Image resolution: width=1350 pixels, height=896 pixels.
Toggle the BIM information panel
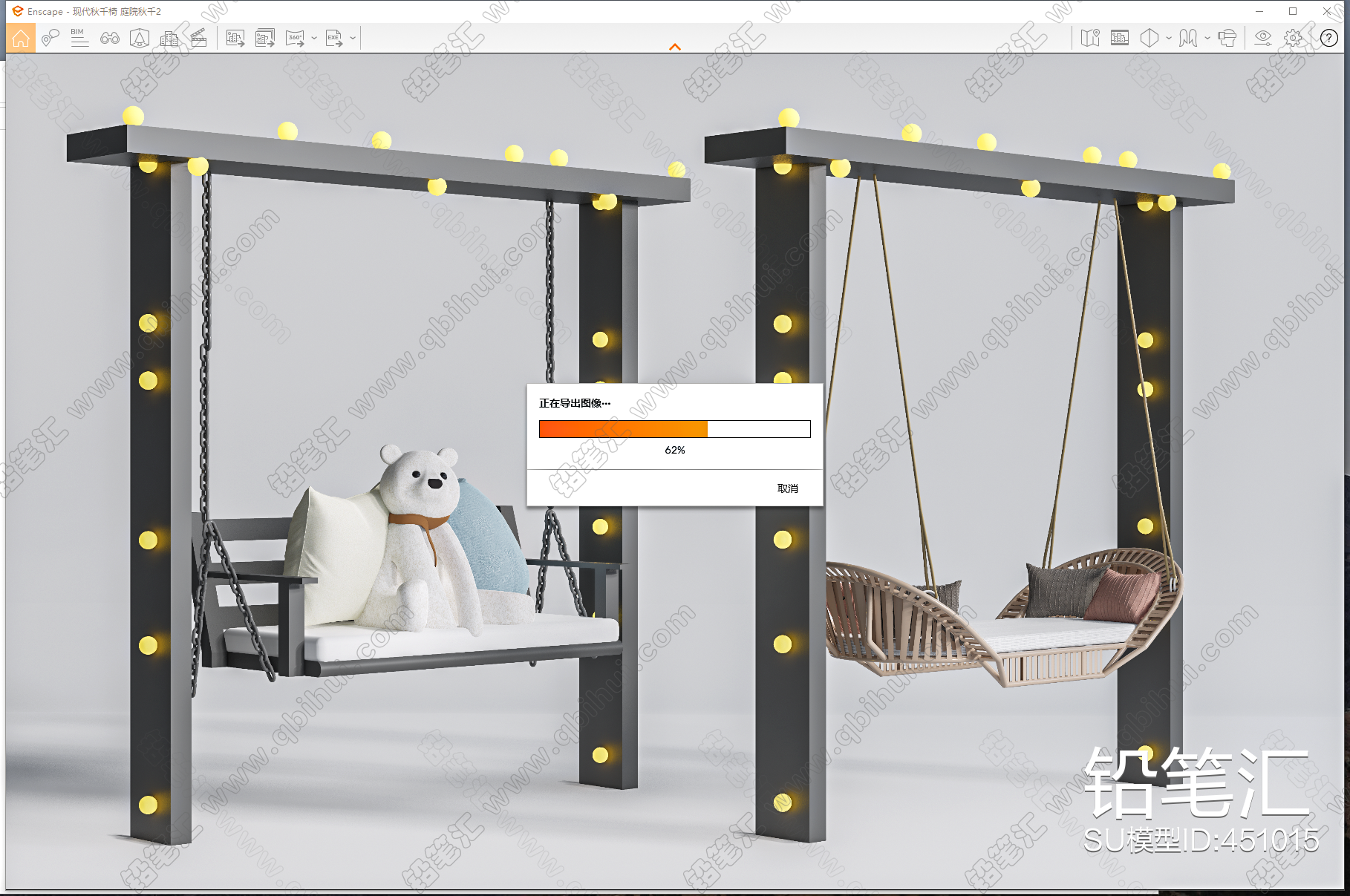coord(79,38)
